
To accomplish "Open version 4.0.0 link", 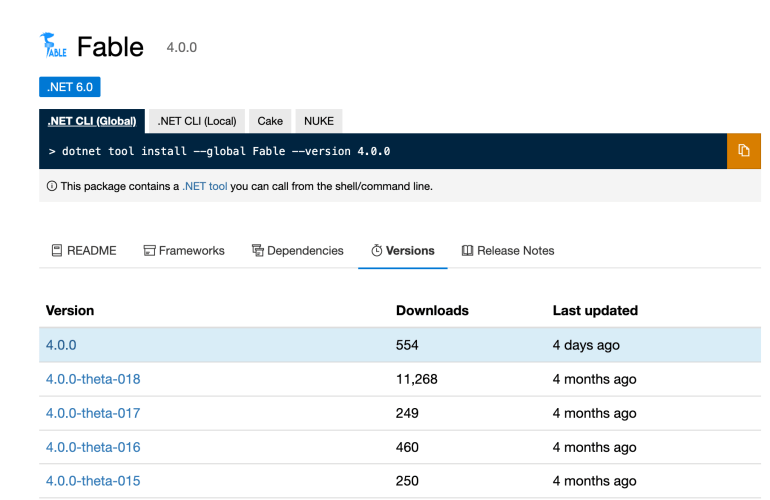I will [61, 345].
